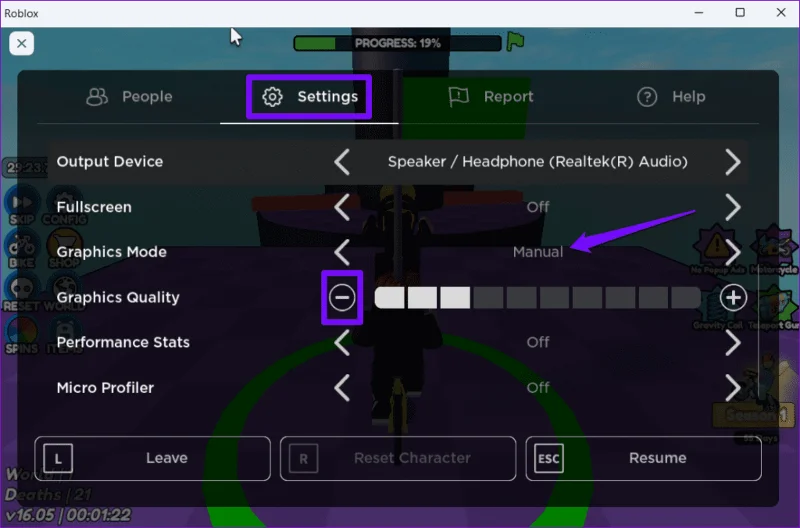
Task: Increase Graphics Quality with plus button
Action: tap(733, 297)
